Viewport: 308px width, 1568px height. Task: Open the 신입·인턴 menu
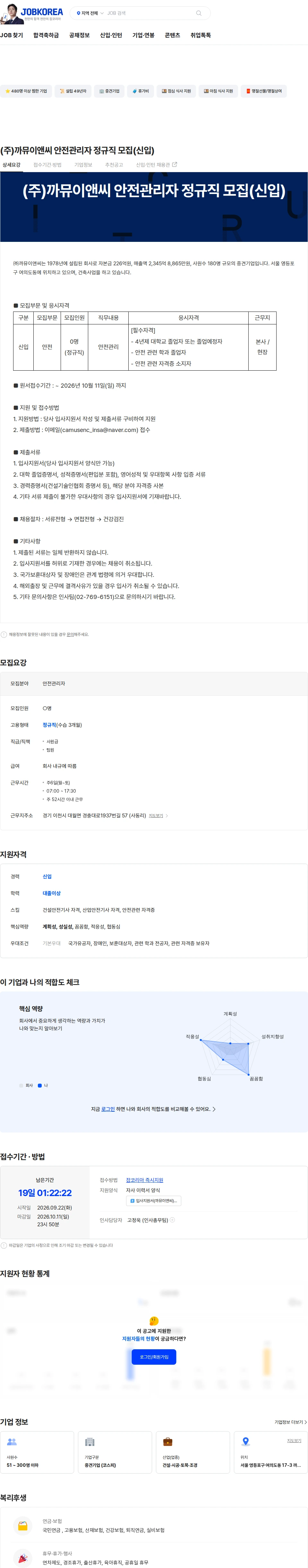[111, 35]
